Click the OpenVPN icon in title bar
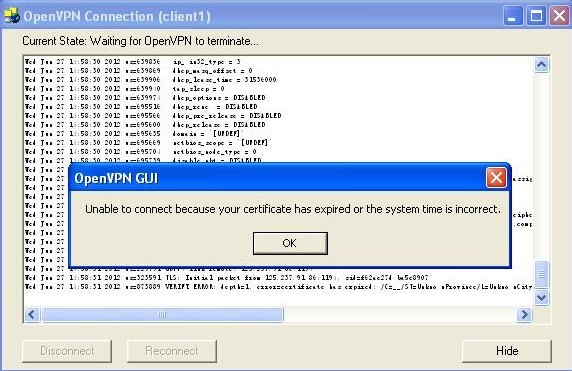This screenshot has width=572, height=371. pyautogui.click(x=12, y=16)
